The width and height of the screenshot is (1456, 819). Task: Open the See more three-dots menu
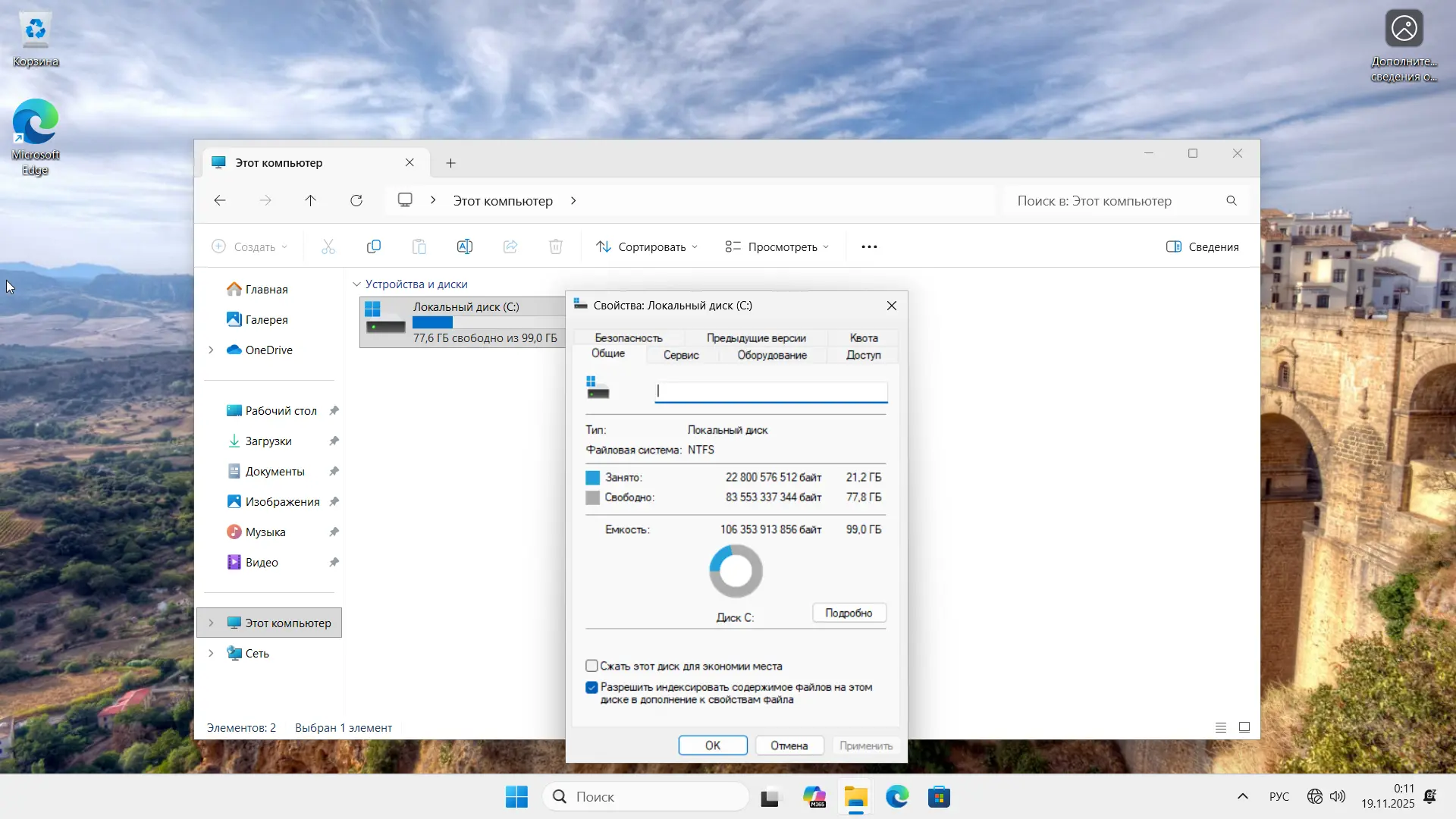pos(869,246)
